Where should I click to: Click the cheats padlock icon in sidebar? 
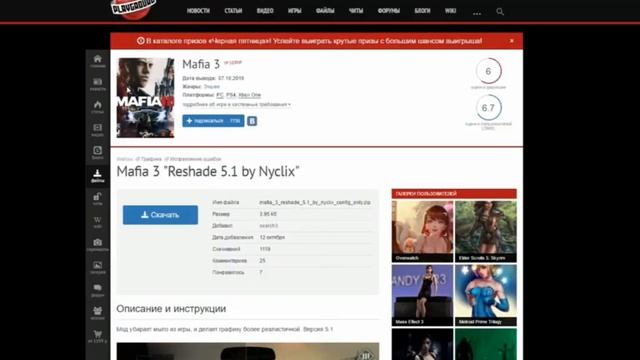pos(98,198)
